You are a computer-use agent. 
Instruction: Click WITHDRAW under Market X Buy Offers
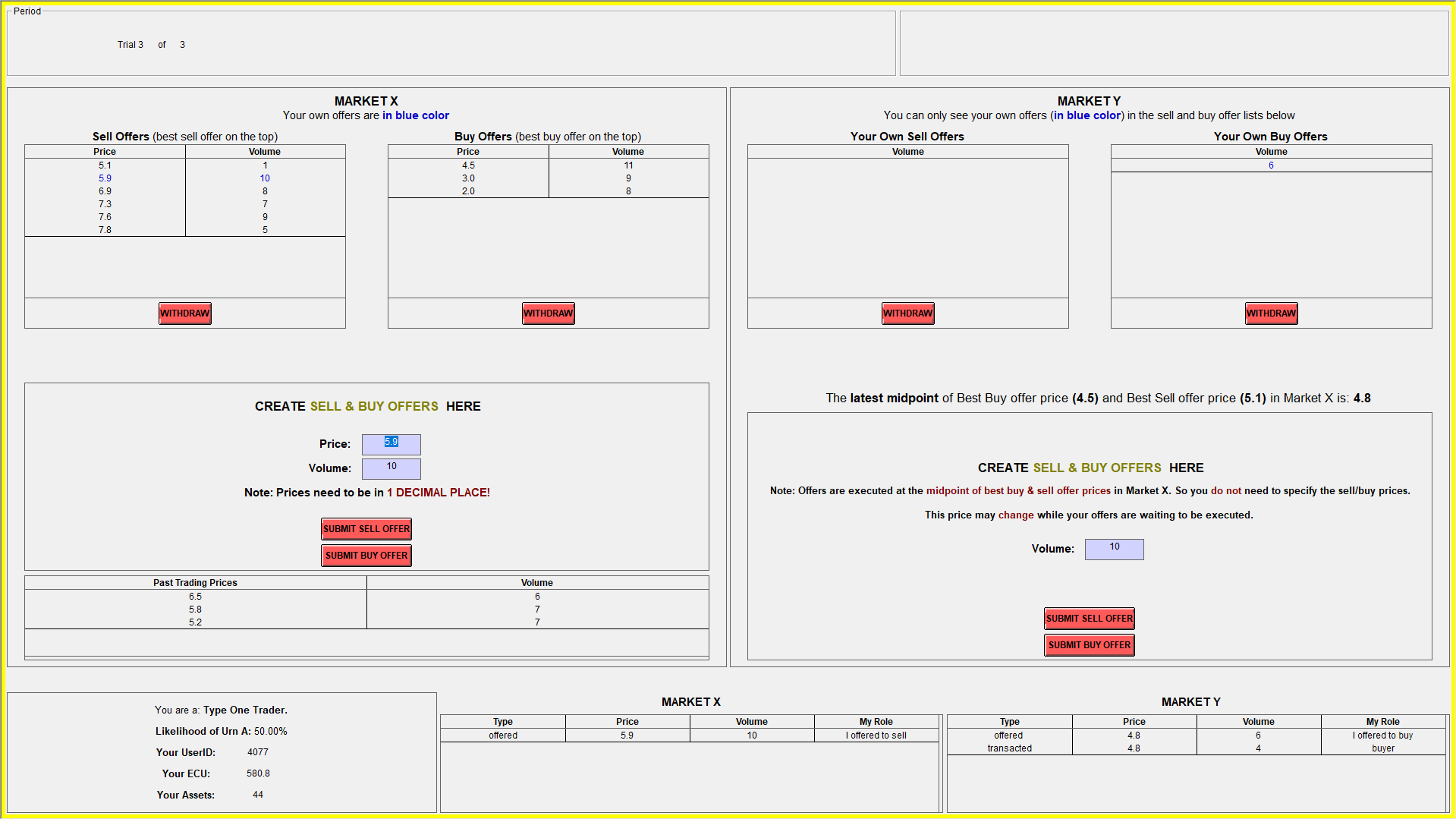548,313
